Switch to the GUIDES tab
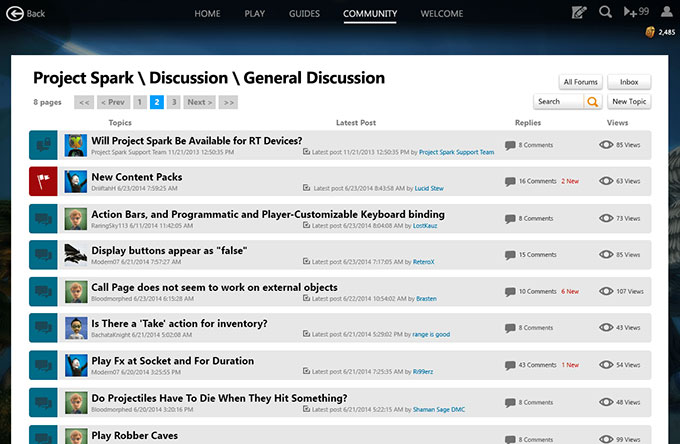Viewport: 680px width, 444px height. pos(304,14)
